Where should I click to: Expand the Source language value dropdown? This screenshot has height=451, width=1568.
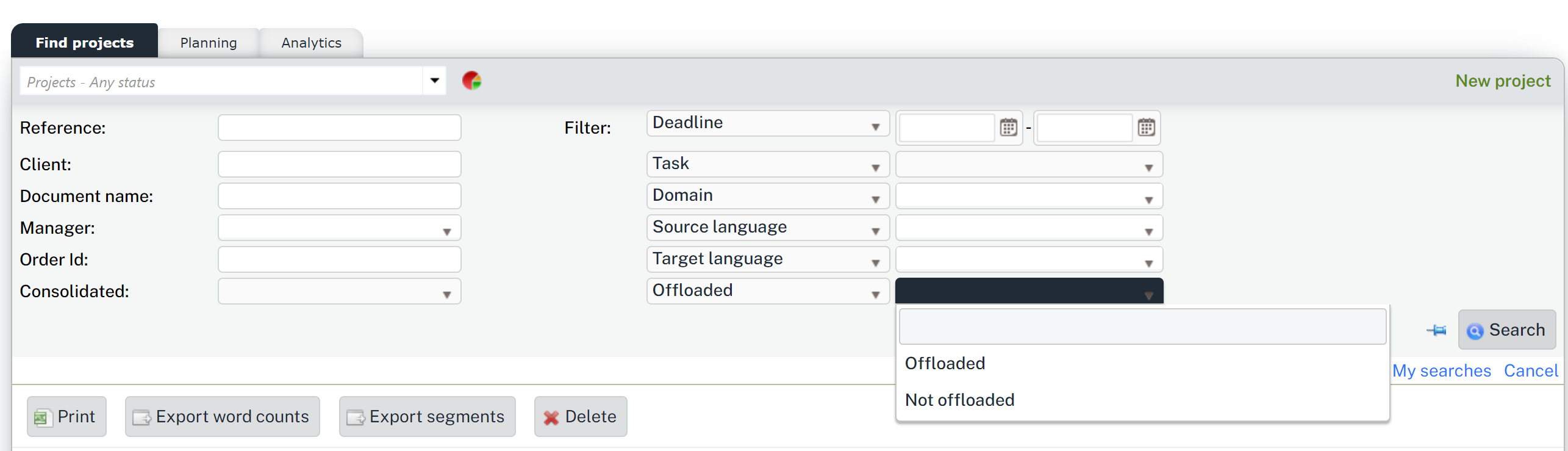(1029, 228)
